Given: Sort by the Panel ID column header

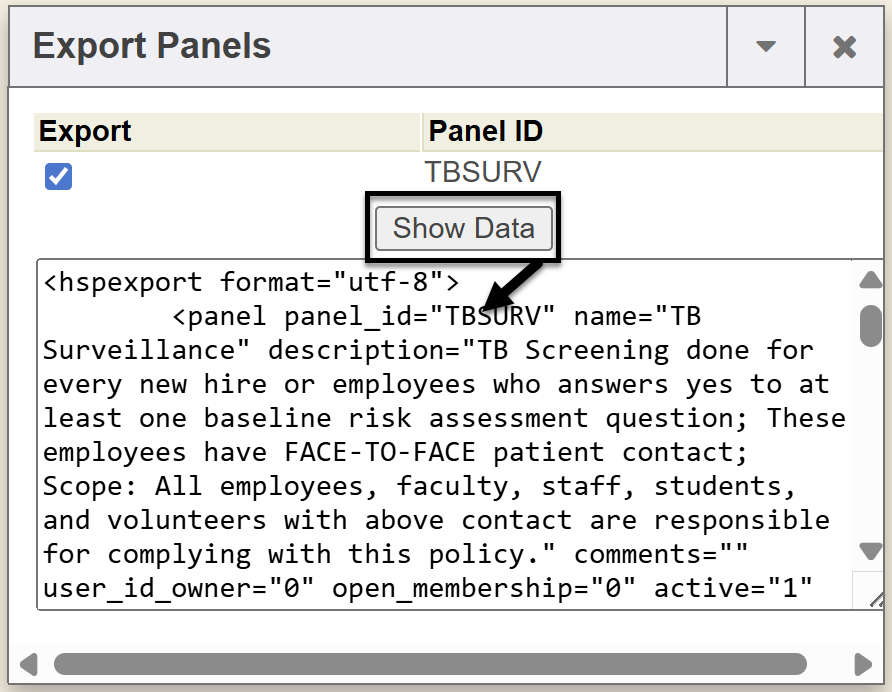Looking at the screenshot, I should coord(486,132).
